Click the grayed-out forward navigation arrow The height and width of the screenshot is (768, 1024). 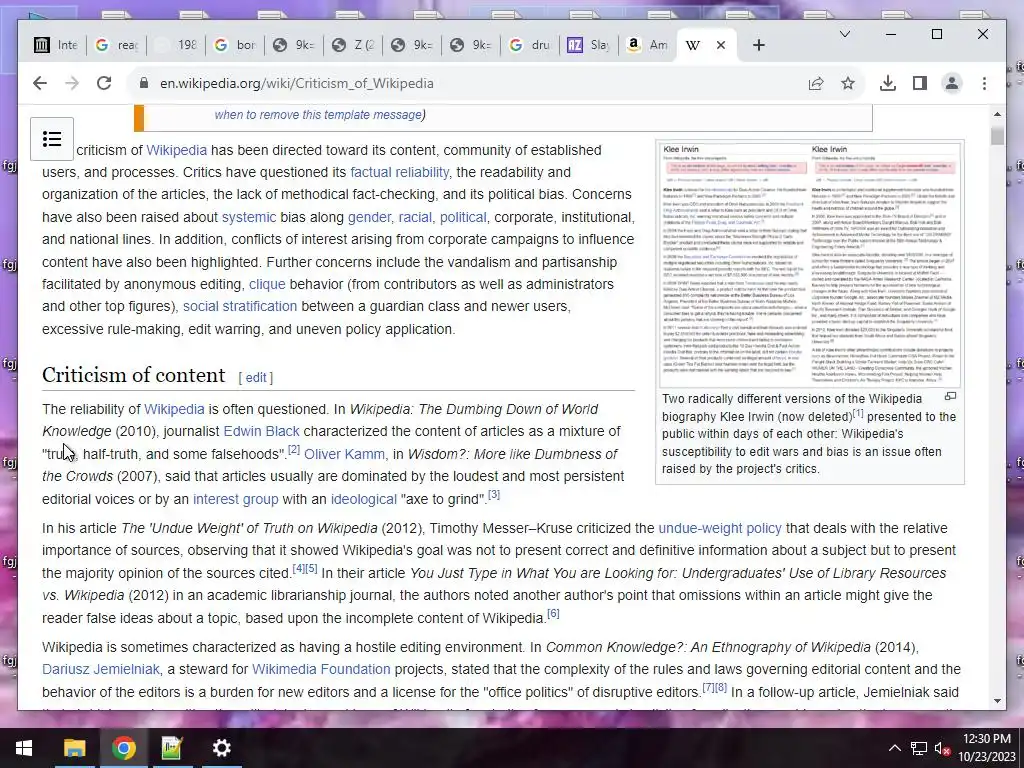[72, 84]
